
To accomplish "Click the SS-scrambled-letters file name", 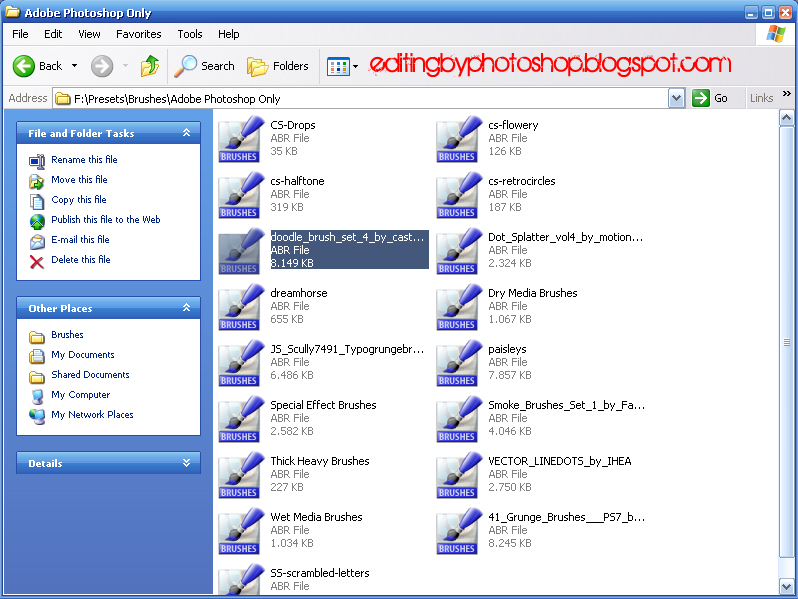I will click(320, 573).
